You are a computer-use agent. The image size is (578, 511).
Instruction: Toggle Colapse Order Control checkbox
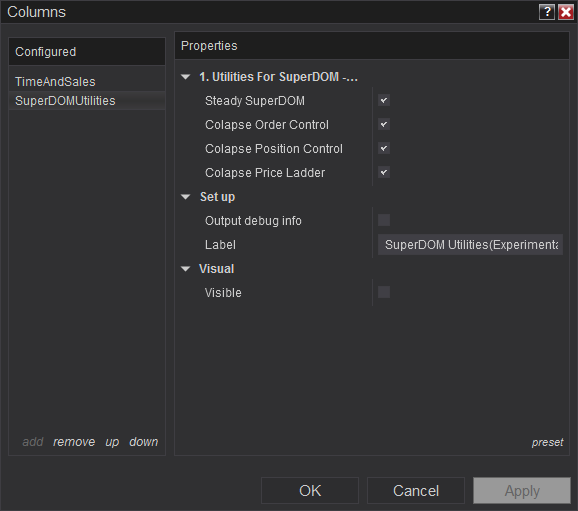click(384, 124)
